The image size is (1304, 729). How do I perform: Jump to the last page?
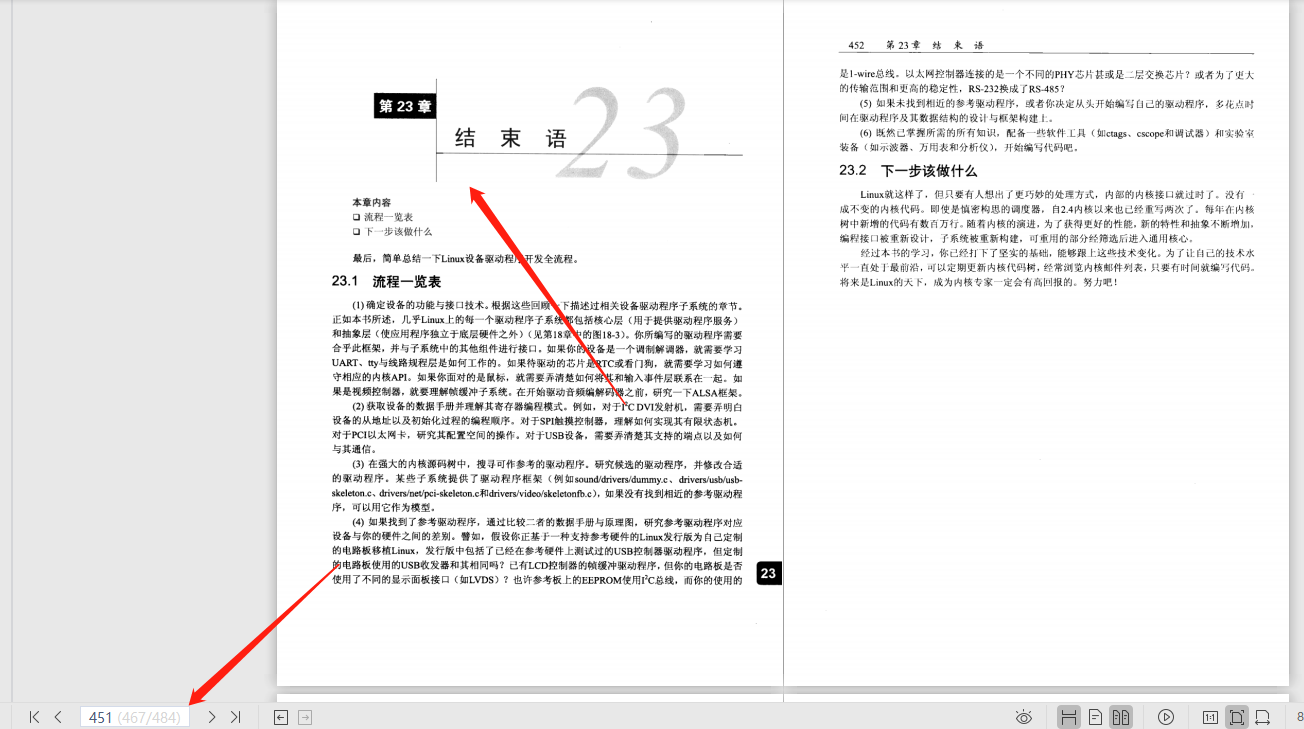point(236,717)
